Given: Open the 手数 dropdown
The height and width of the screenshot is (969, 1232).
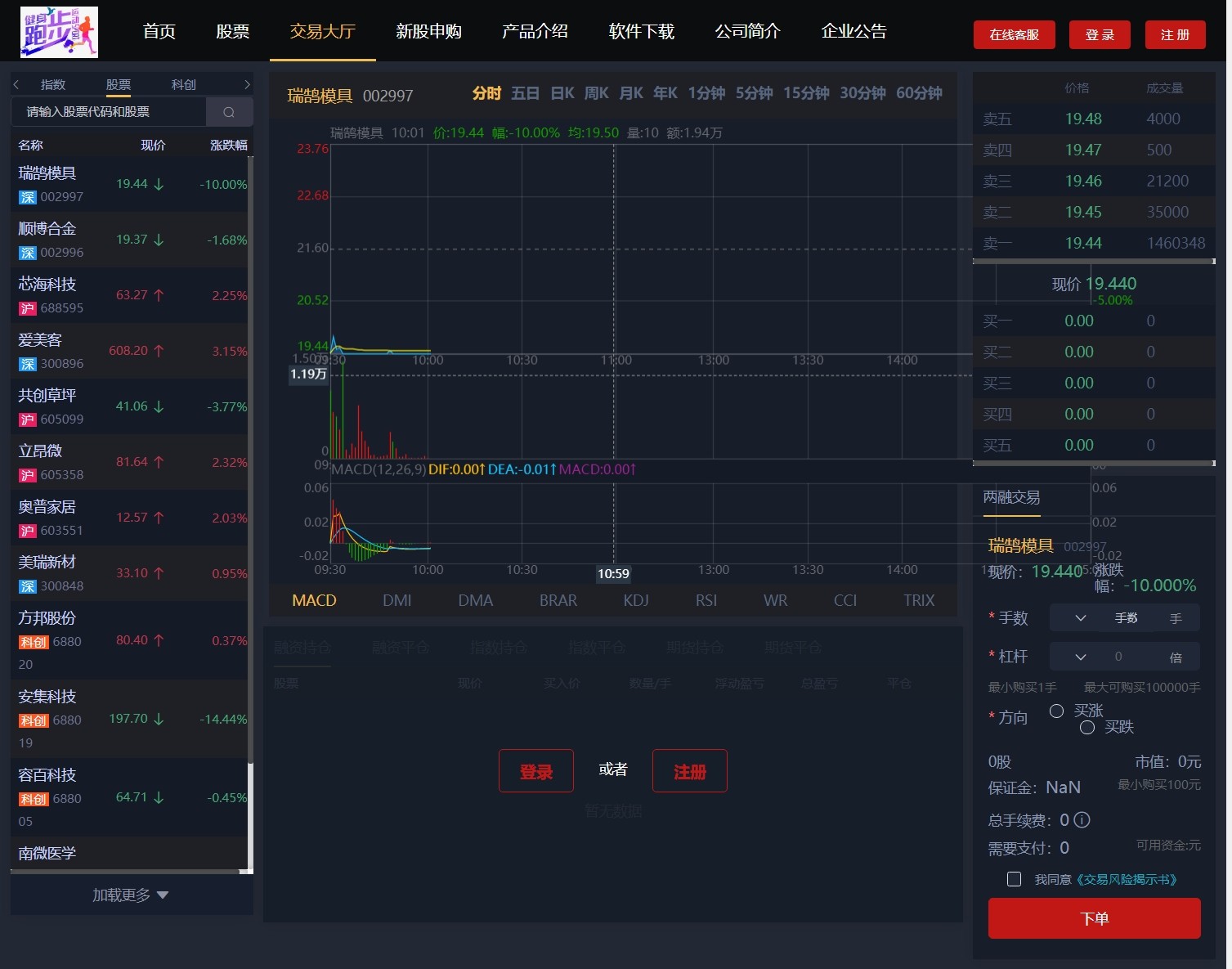Looking at the screenshot, I should click(1079, 618).
